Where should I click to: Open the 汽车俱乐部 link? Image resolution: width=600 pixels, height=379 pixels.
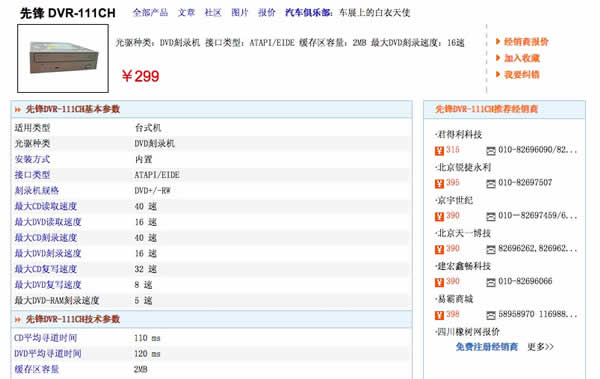(x=308, y=13)
